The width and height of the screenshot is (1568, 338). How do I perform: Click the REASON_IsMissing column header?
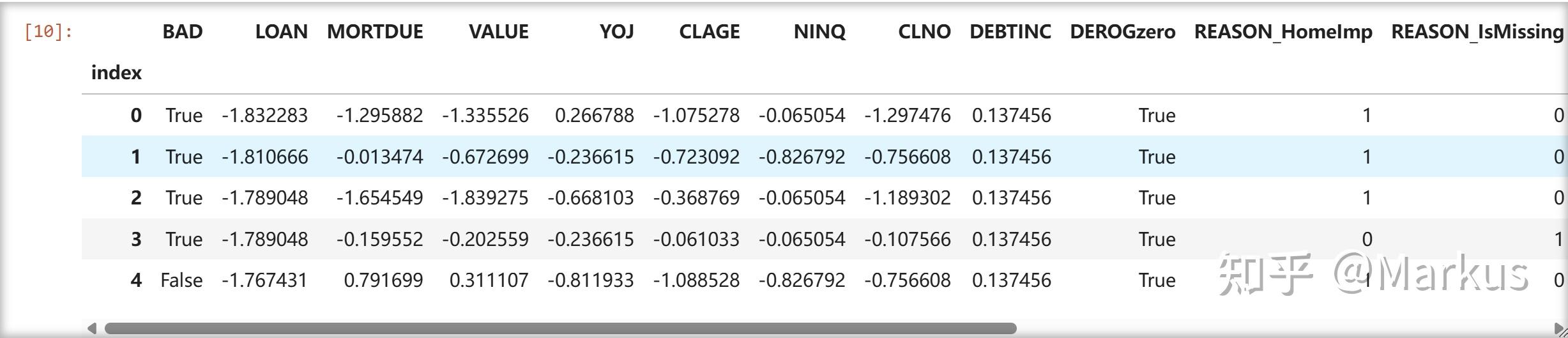(1477, 32)
